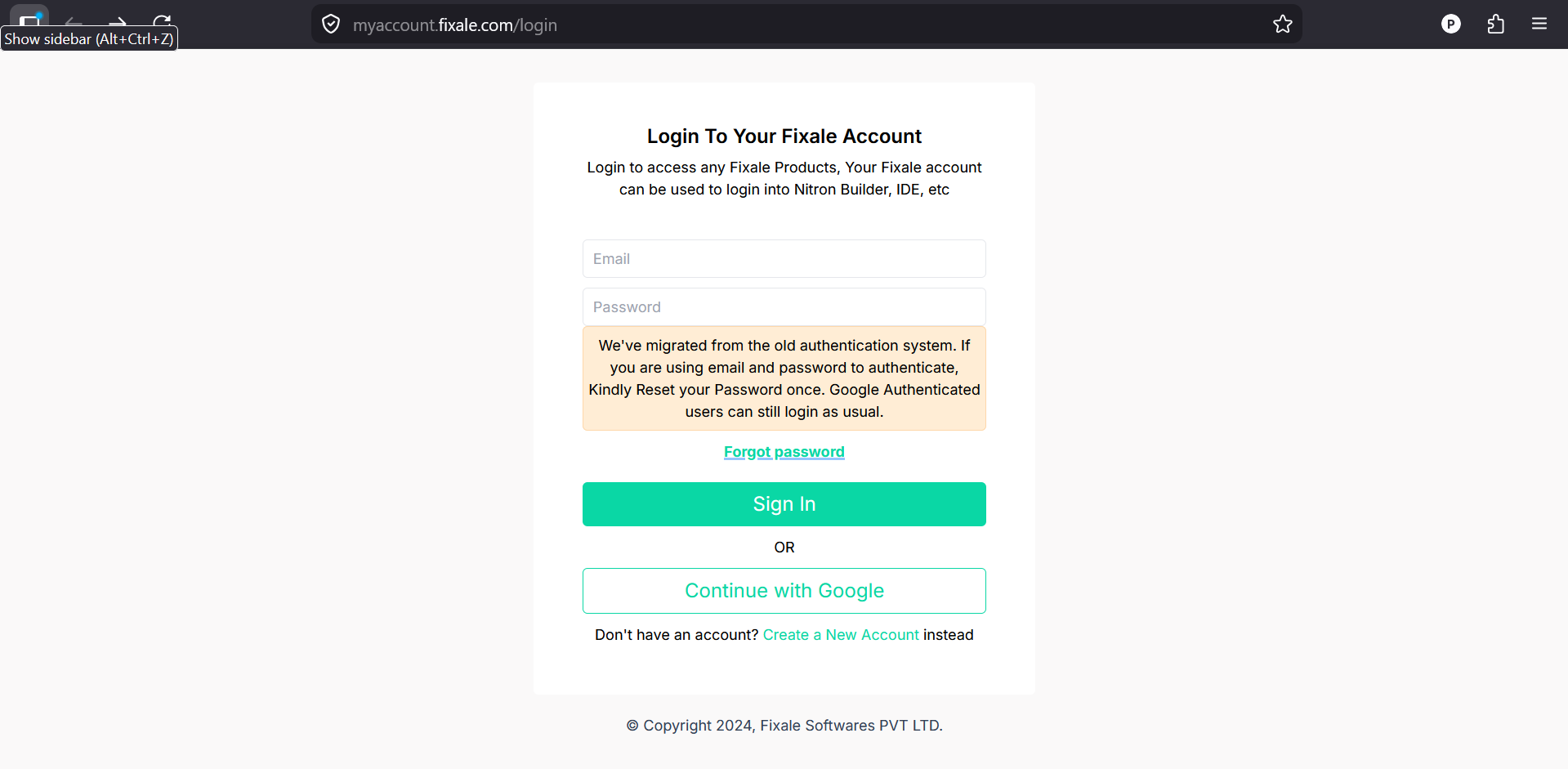Go forward with the forward arrow
This screenshot has width=1568, height=769.
118,21
